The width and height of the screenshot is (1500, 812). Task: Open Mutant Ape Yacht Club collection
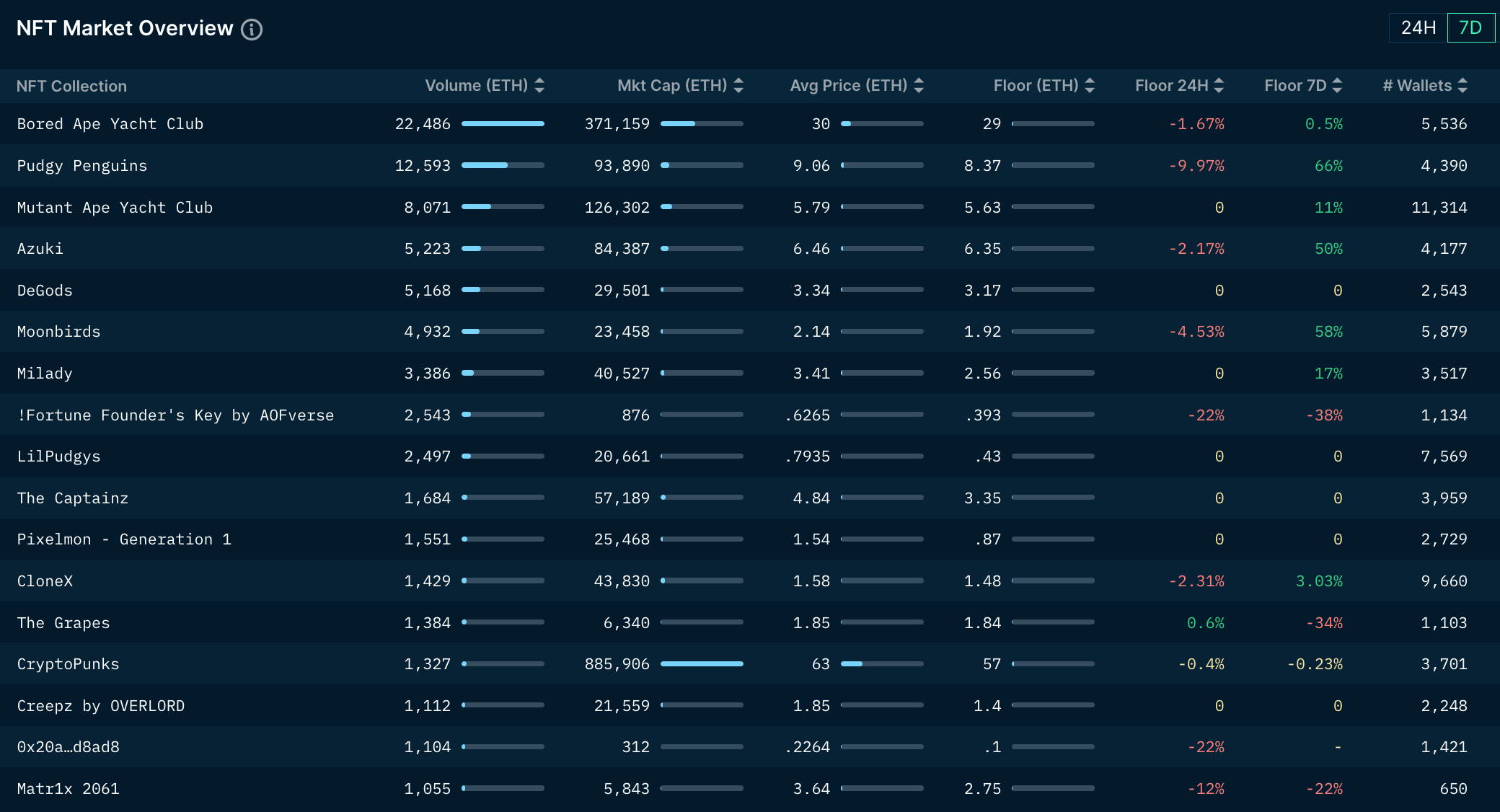click(x=115, y=208)
